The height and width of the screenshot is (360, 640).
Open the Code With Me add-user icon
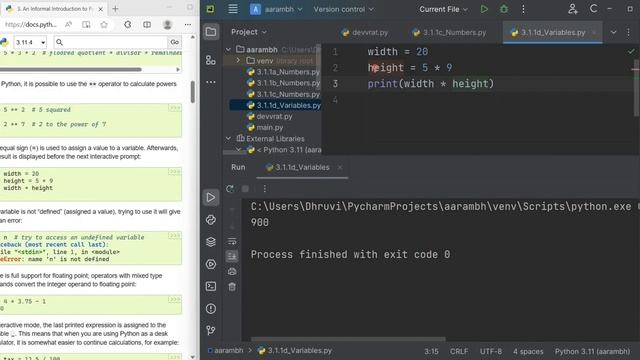point(573,9)
